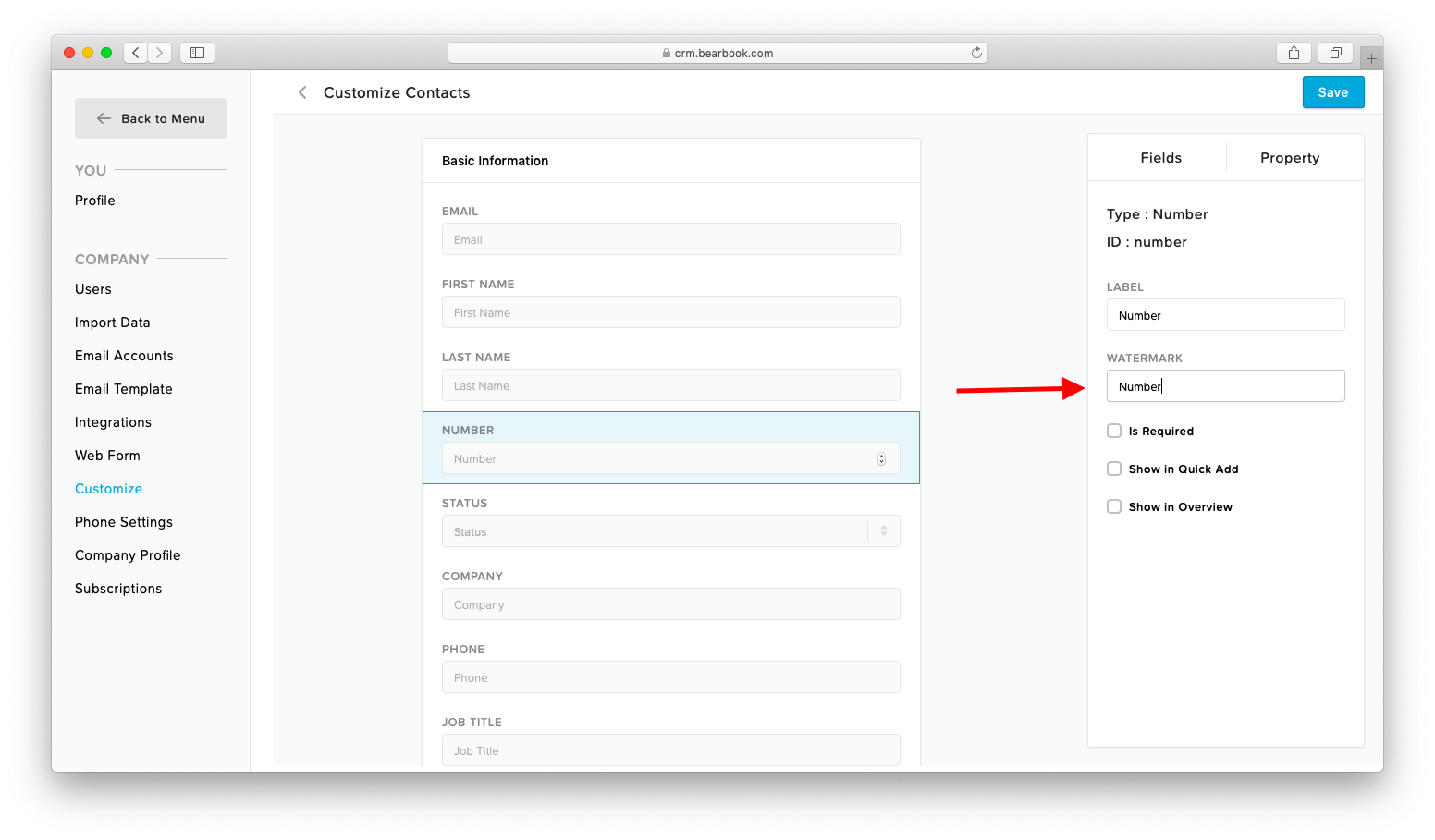
Task: Click the Watermark input field
Action: point(1225,386)
